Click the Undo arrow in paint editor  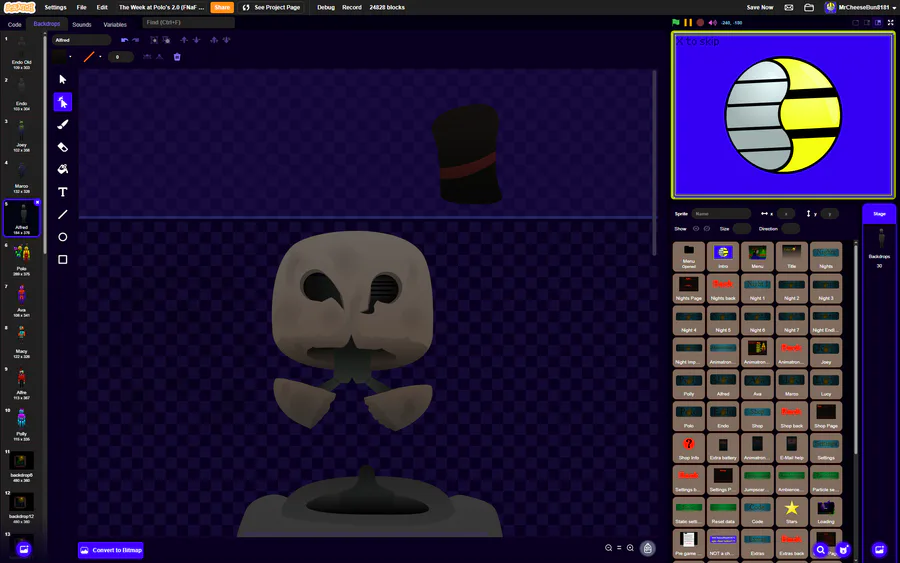click(x=125, y=40)
